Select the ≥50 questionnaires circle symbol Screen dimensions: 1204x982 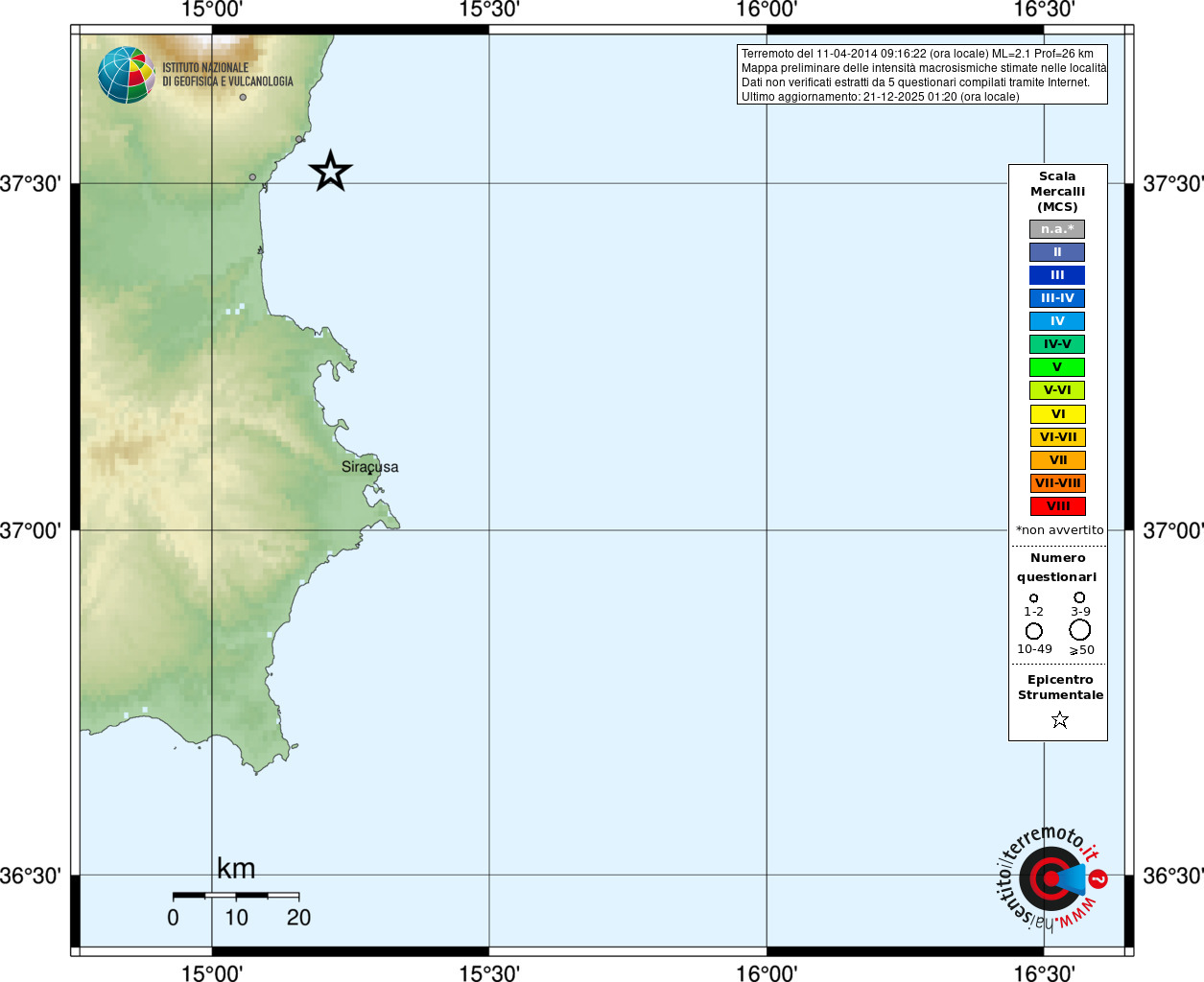tap(1079, 630)
